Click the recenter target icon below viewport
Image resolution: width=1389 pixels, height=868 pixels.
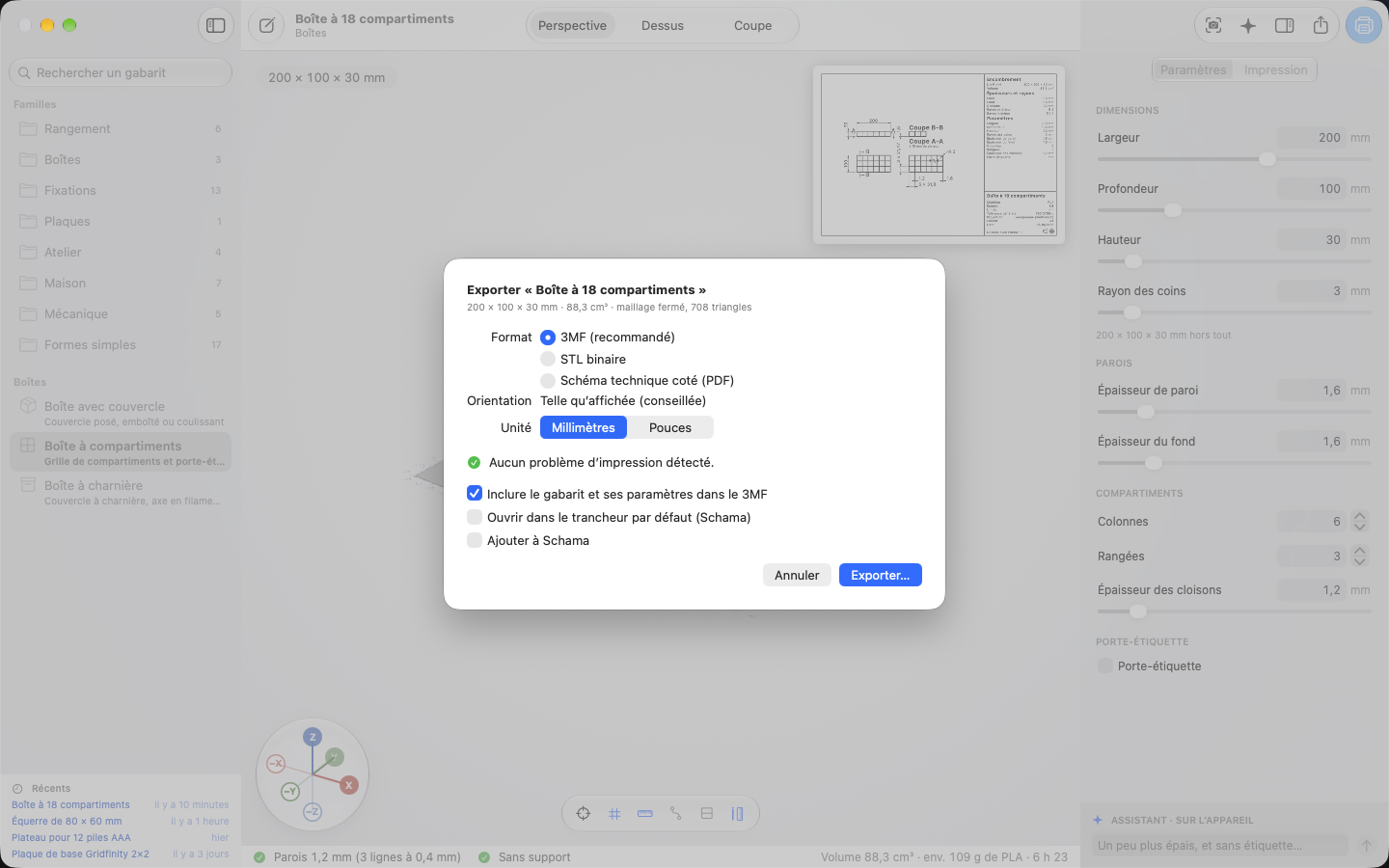point(584,814)
